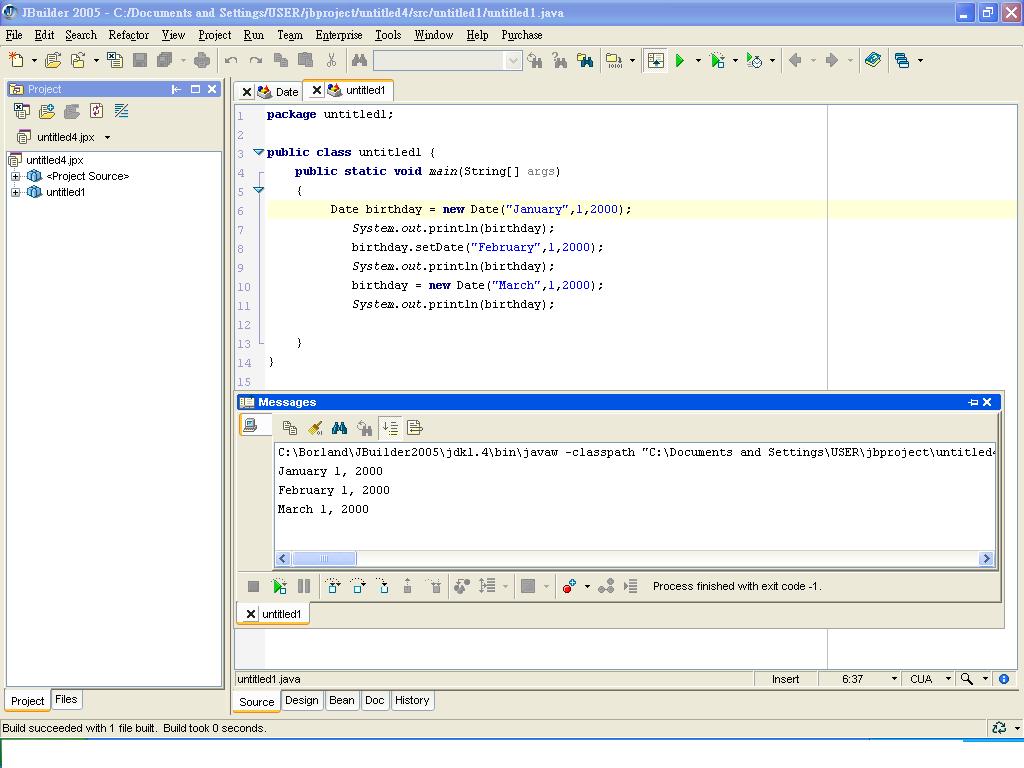Viewport: 1024px width, 768px height.
Task: Toggle the list-lines filter icon in Project panel
Action: click(x=121, y=111)
